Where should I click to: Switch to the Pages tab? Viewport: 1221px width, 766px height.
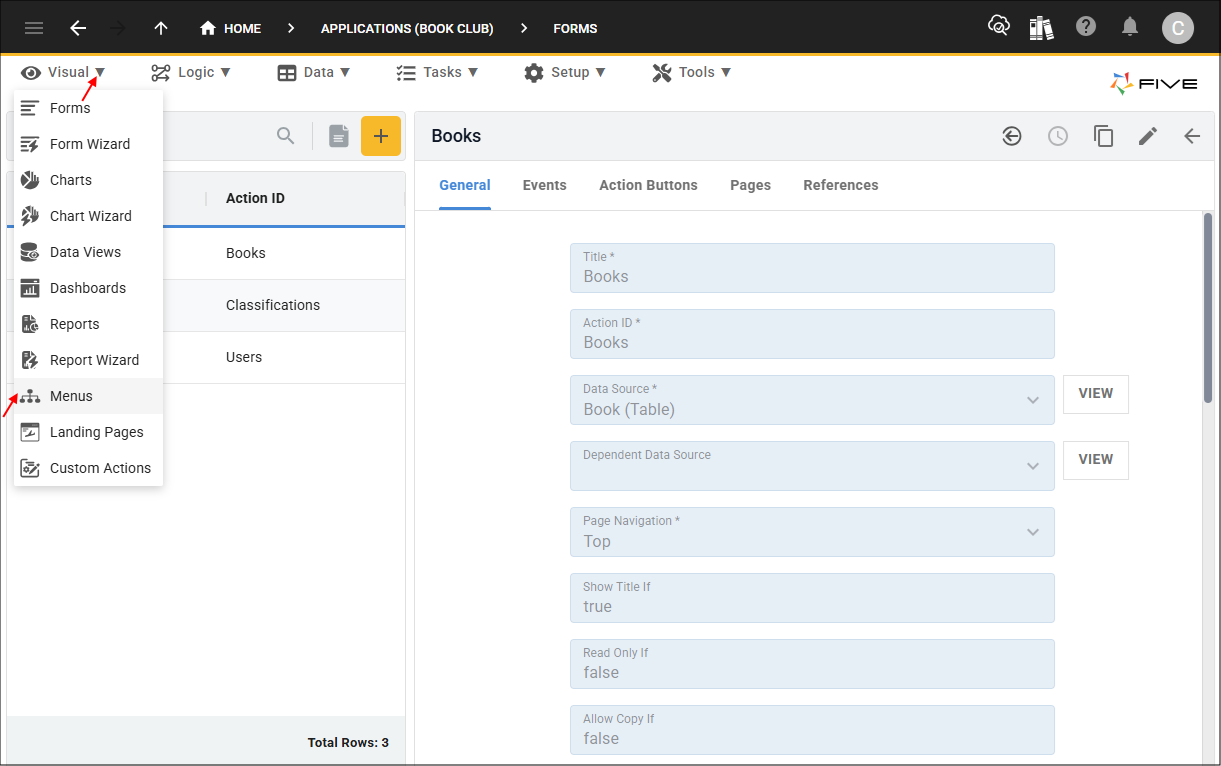[x=751, y=185]
